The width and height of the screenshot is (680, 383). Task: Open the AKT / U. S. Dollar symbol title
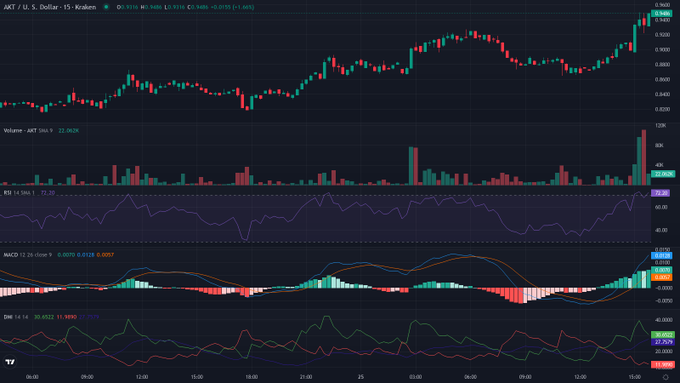pyautogui.click(x=50, y=7)
